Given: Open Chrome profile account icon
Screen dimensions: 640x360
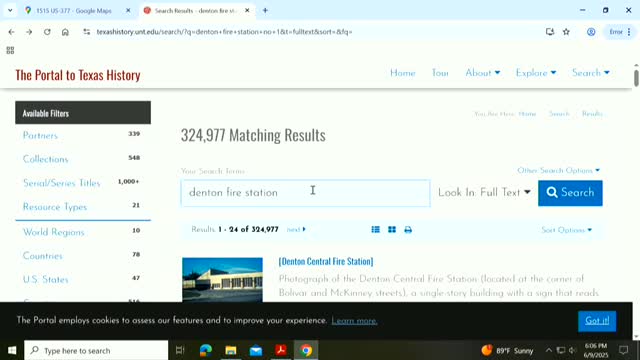Looking at the screenshot, I should [x=591, y=32].
